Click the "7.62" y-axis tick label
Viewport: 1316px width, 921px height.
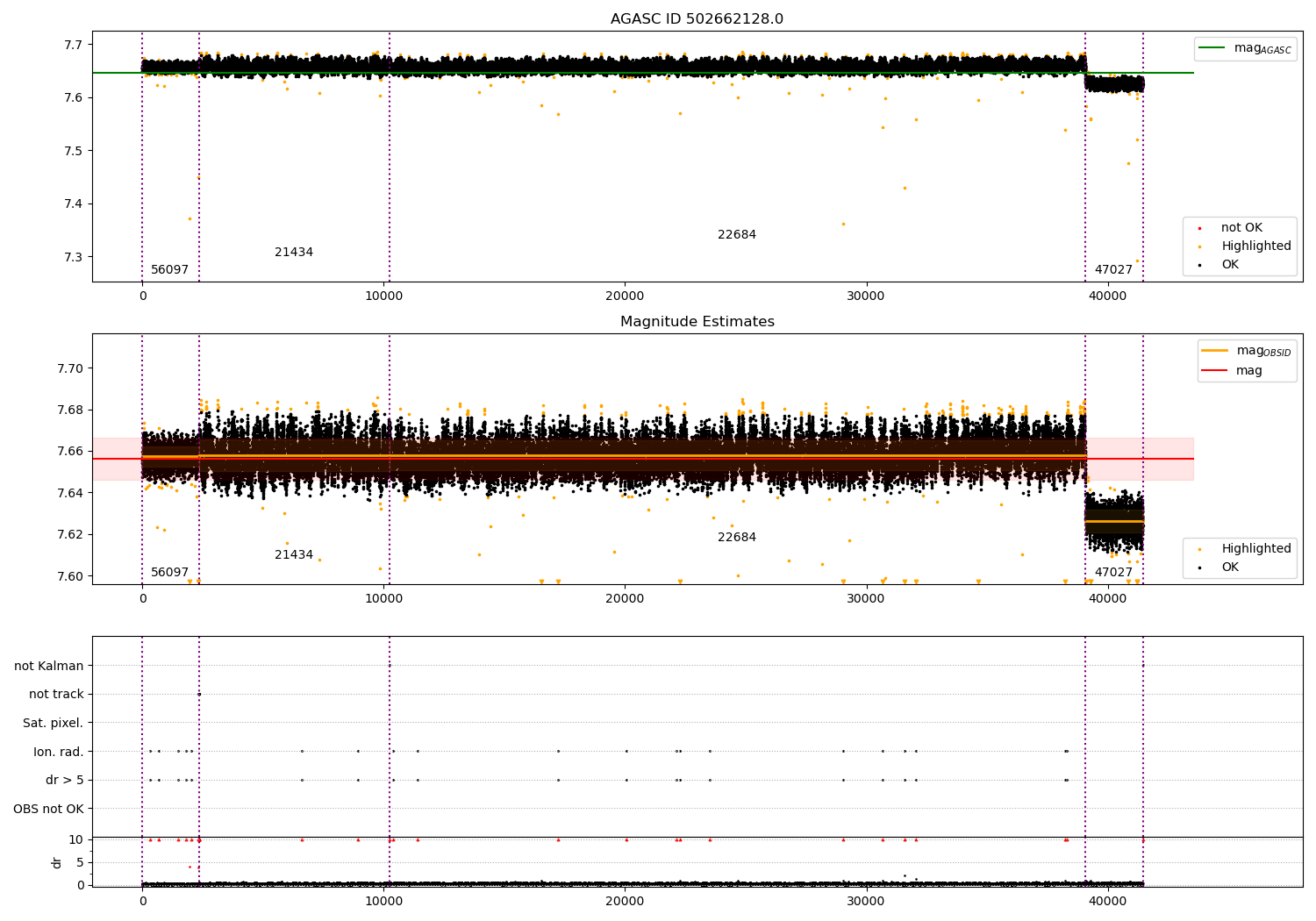point(72,535)
